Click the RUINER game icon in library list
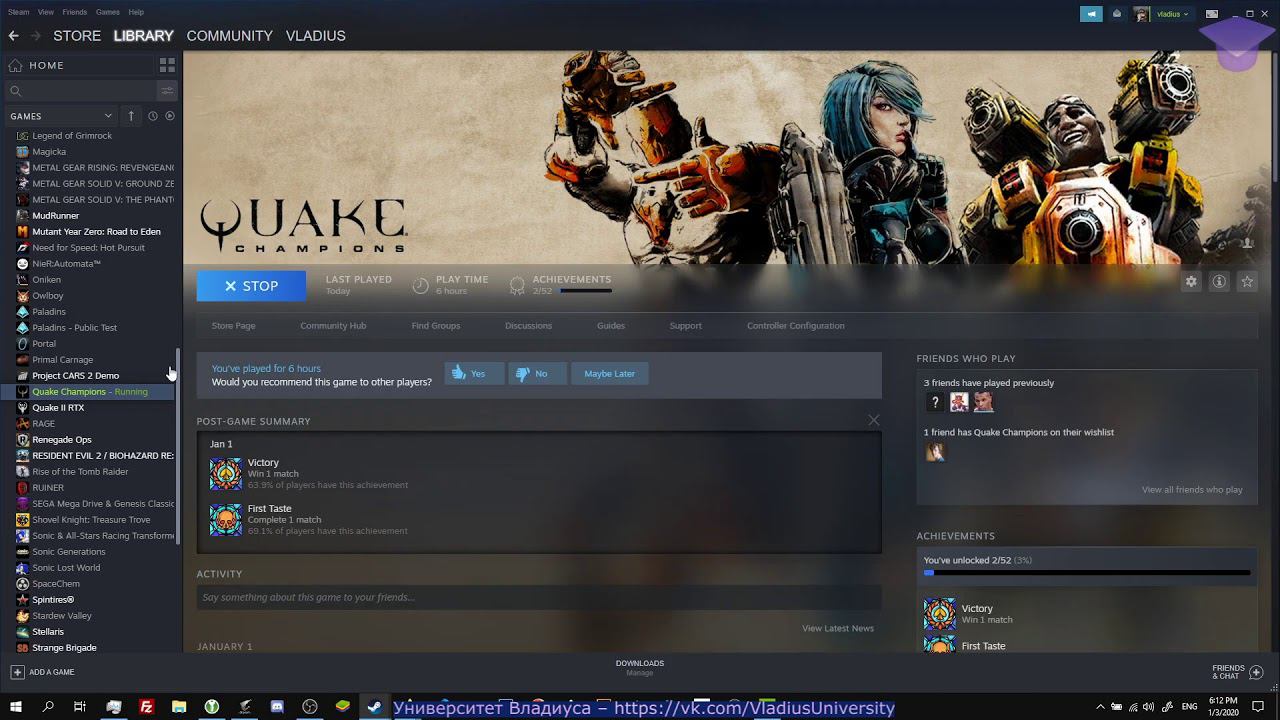Viewport: 1280px width, 720px height. point(23,488)
